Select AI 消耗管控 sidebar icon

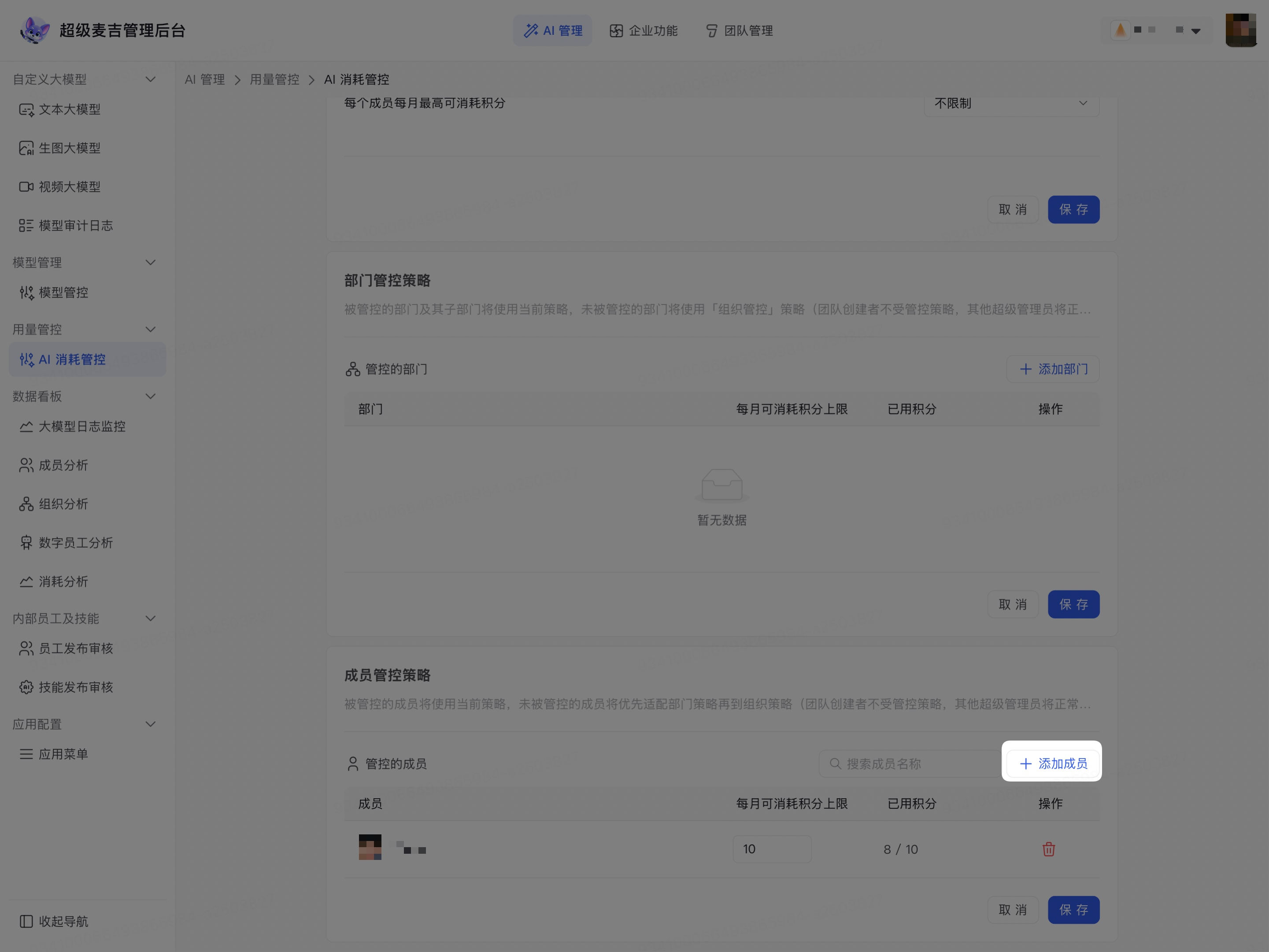(26, 359)
